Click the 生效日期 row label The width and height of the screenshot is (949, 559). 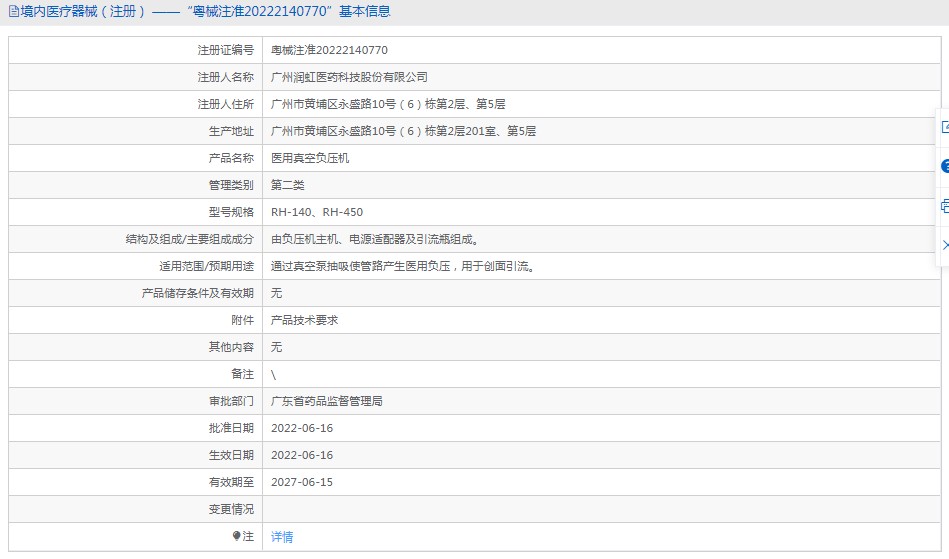click(x=231, y=456)
